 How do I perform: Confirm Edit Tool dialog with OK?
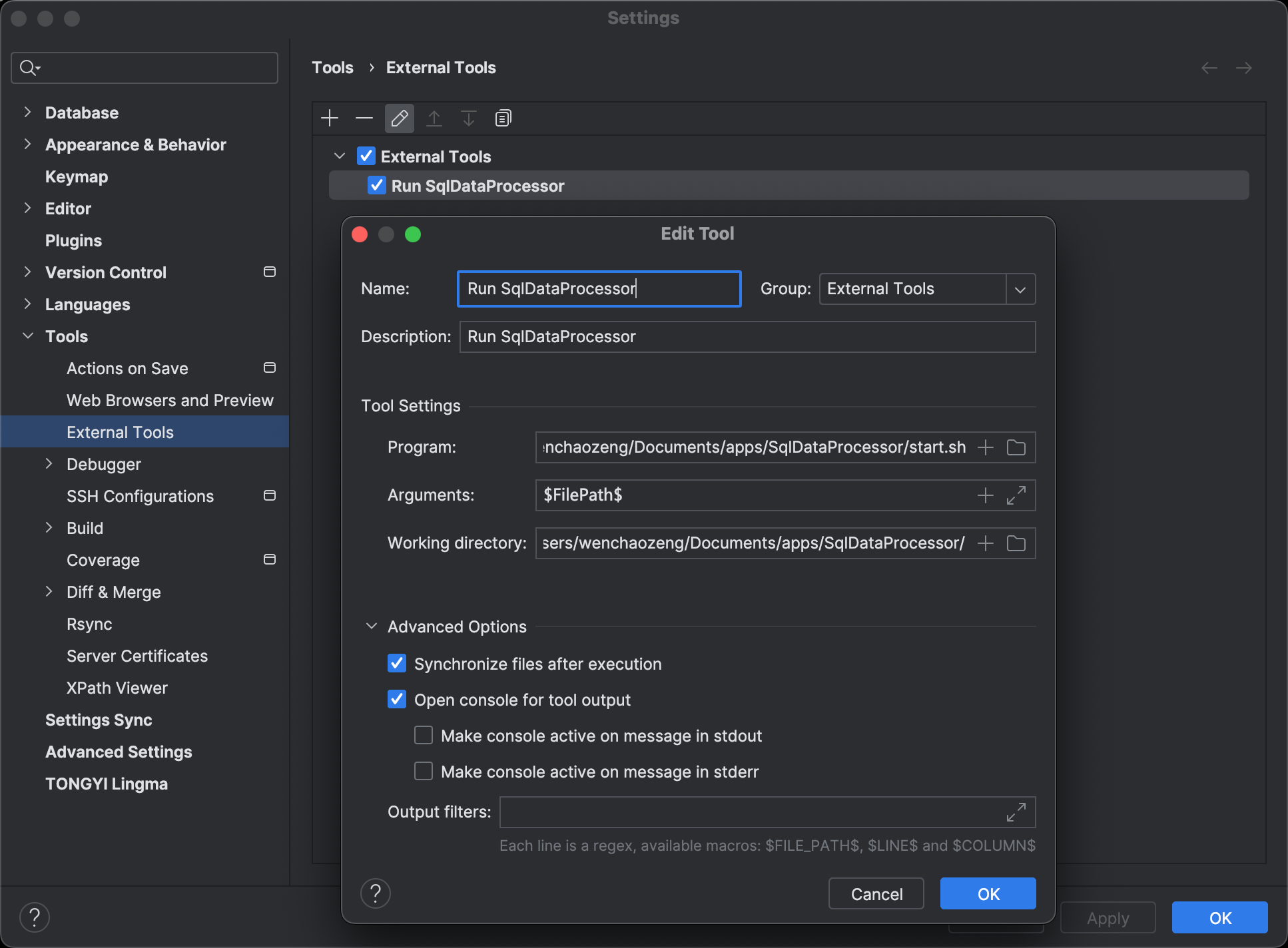988,893
